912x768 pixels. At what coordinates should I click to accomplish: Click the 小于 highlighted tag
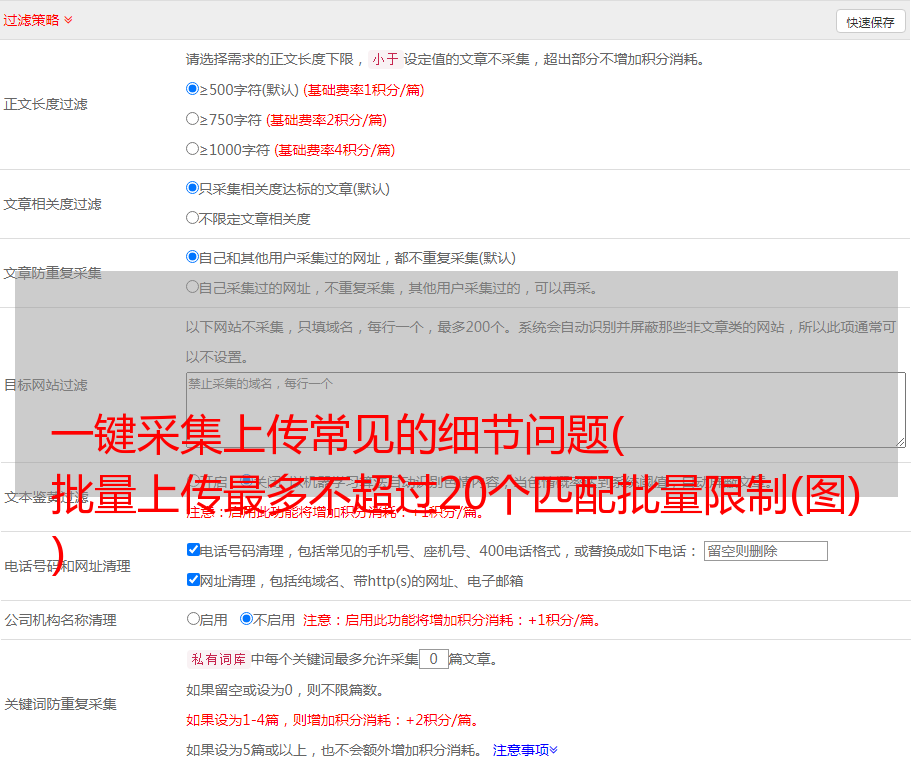click(385, 59)
